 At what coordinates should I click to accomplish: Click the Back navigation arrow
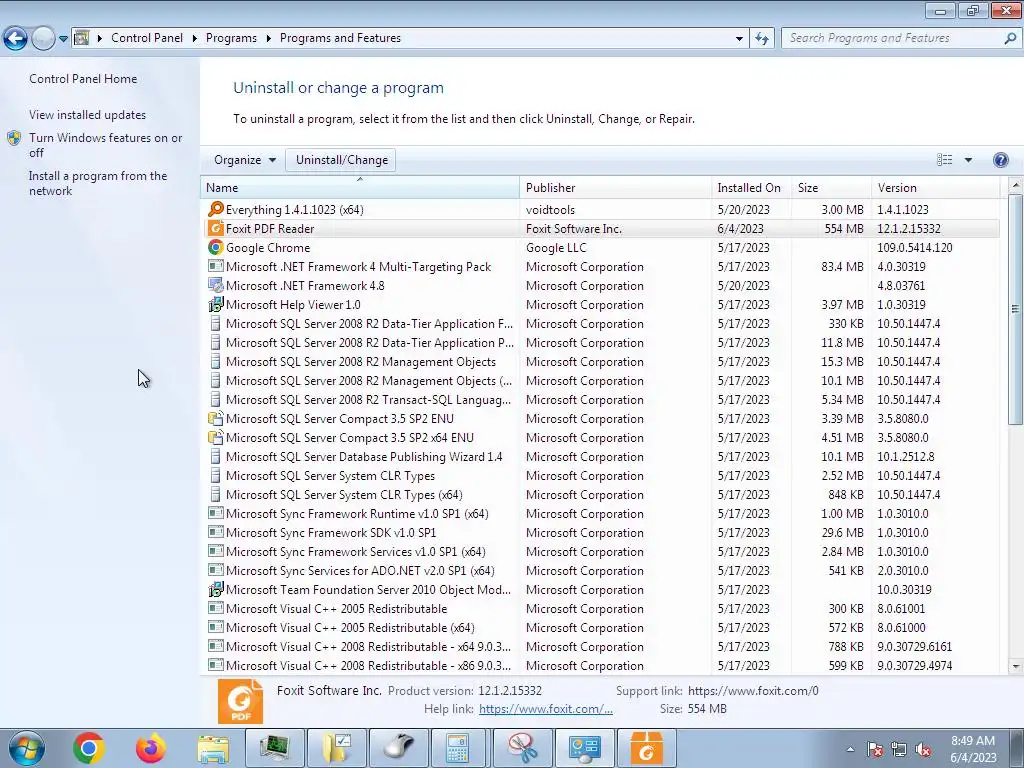[16, 39]
